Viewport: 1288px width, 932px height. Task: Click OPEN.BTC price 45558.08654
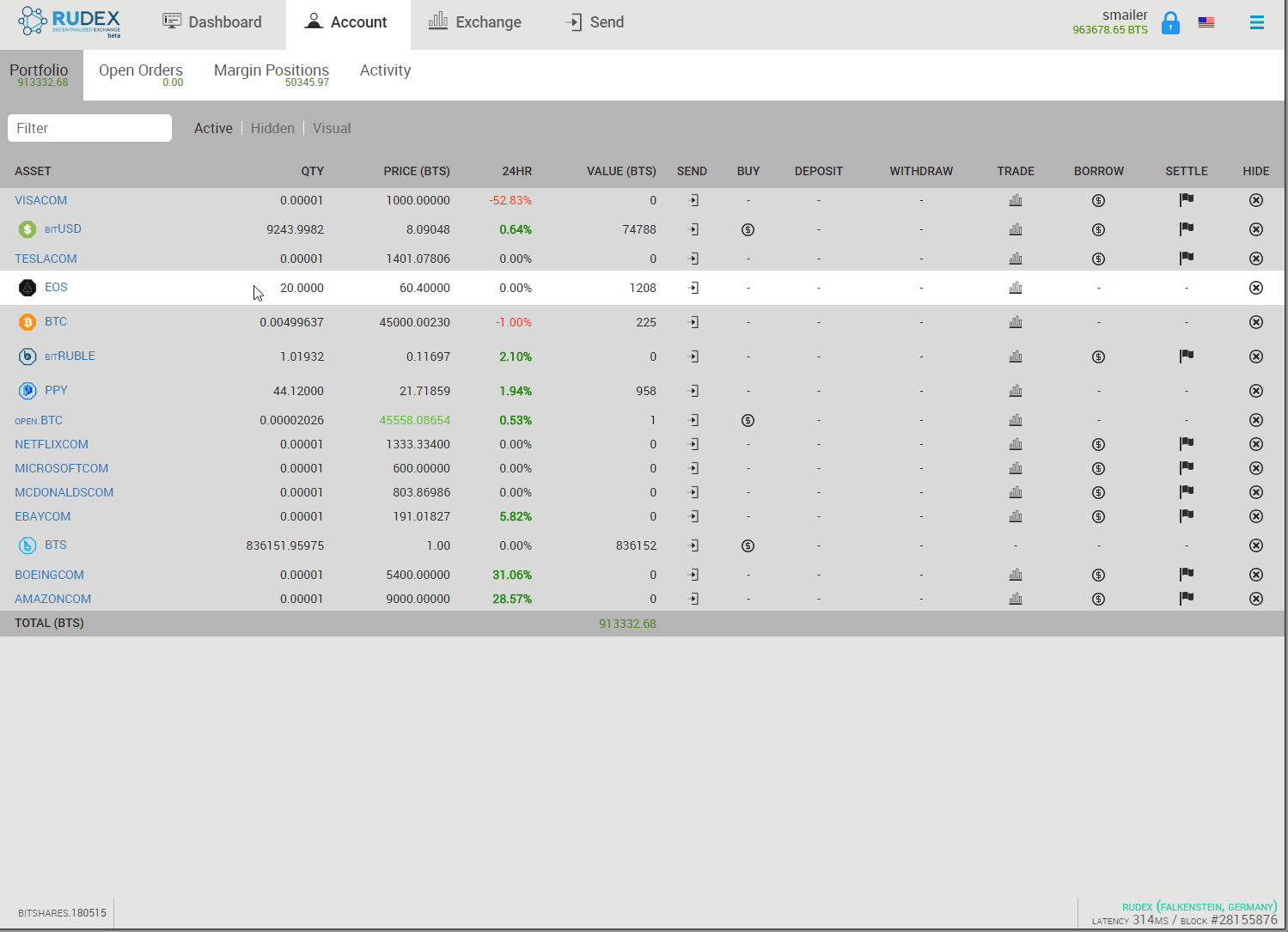pyautogui.click(x=415, y=420)
